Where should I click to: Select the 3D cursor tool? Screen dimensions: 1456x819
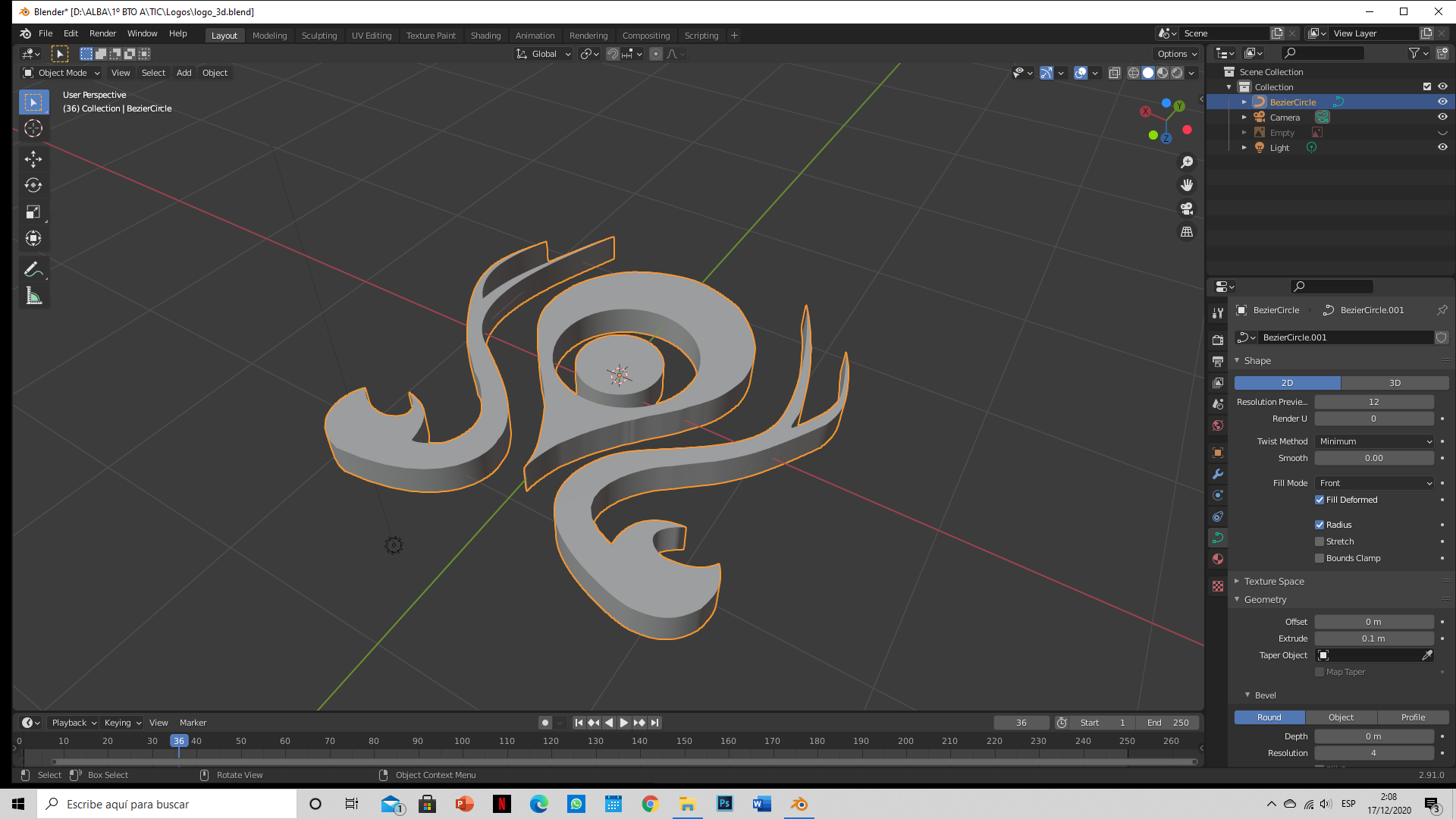tap(33, 128)
